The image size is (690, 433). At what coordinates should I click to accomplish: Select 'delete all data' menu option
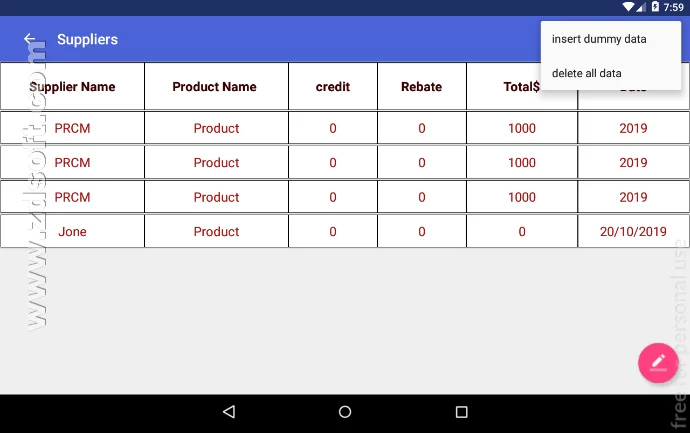[611, 73]
